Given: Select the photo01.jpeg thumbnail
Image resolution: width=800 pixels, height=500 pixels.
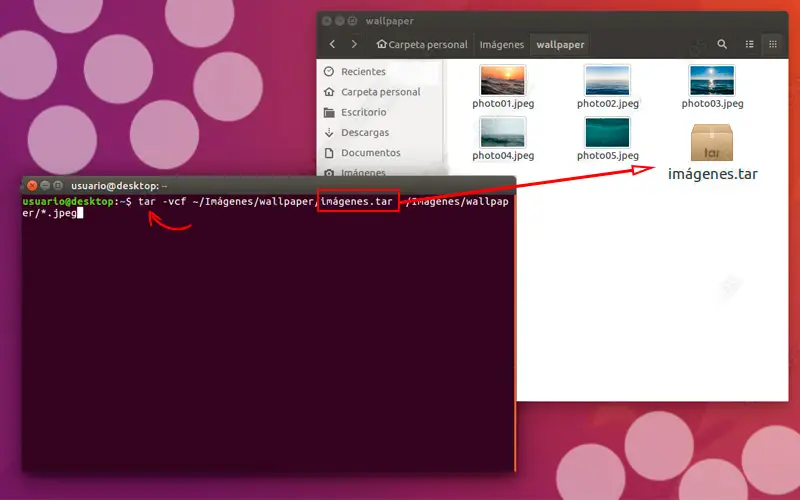Looking at the screenshot, I should 503,80.
